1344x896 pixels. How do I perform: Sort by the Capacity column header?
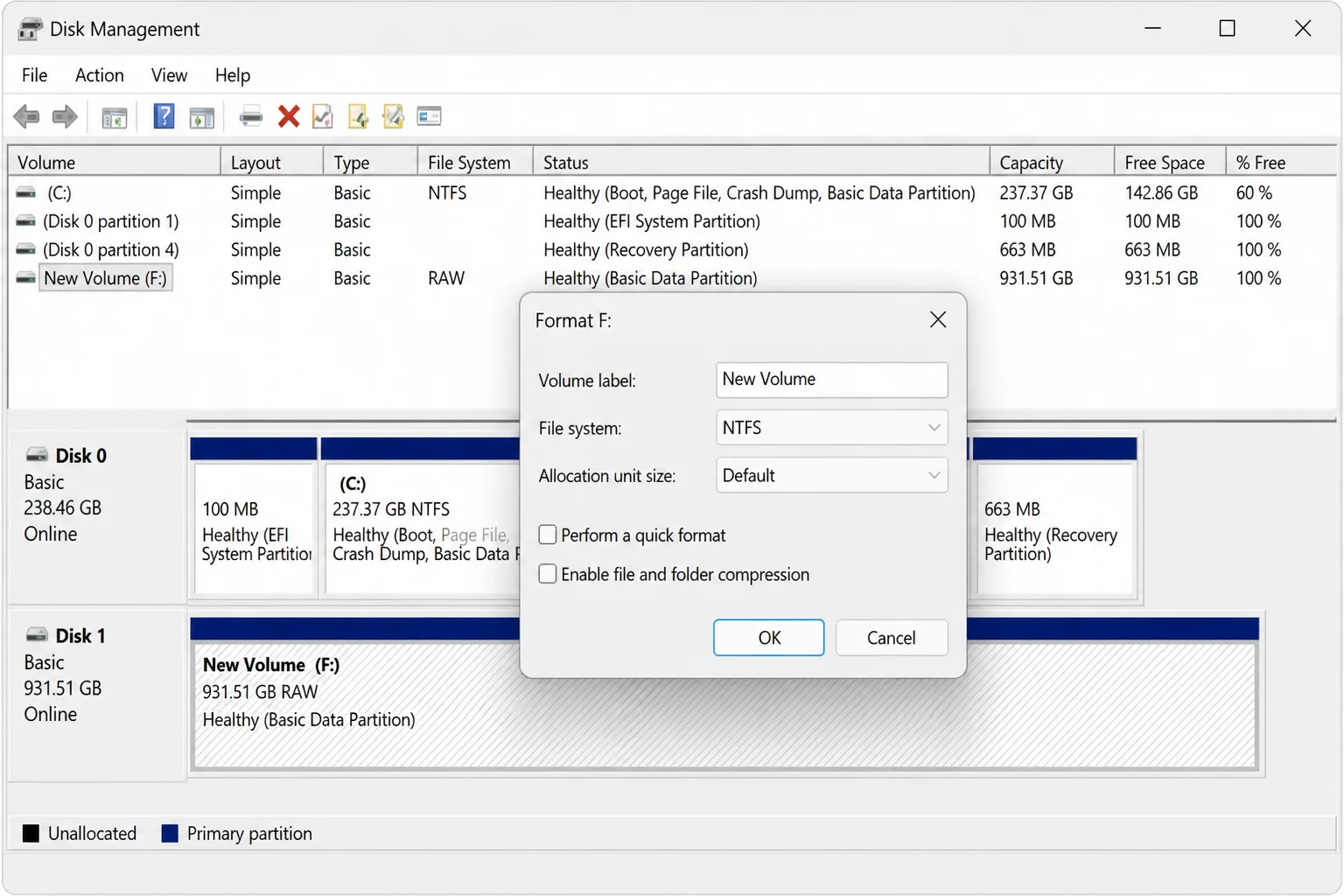point(1052,163)
